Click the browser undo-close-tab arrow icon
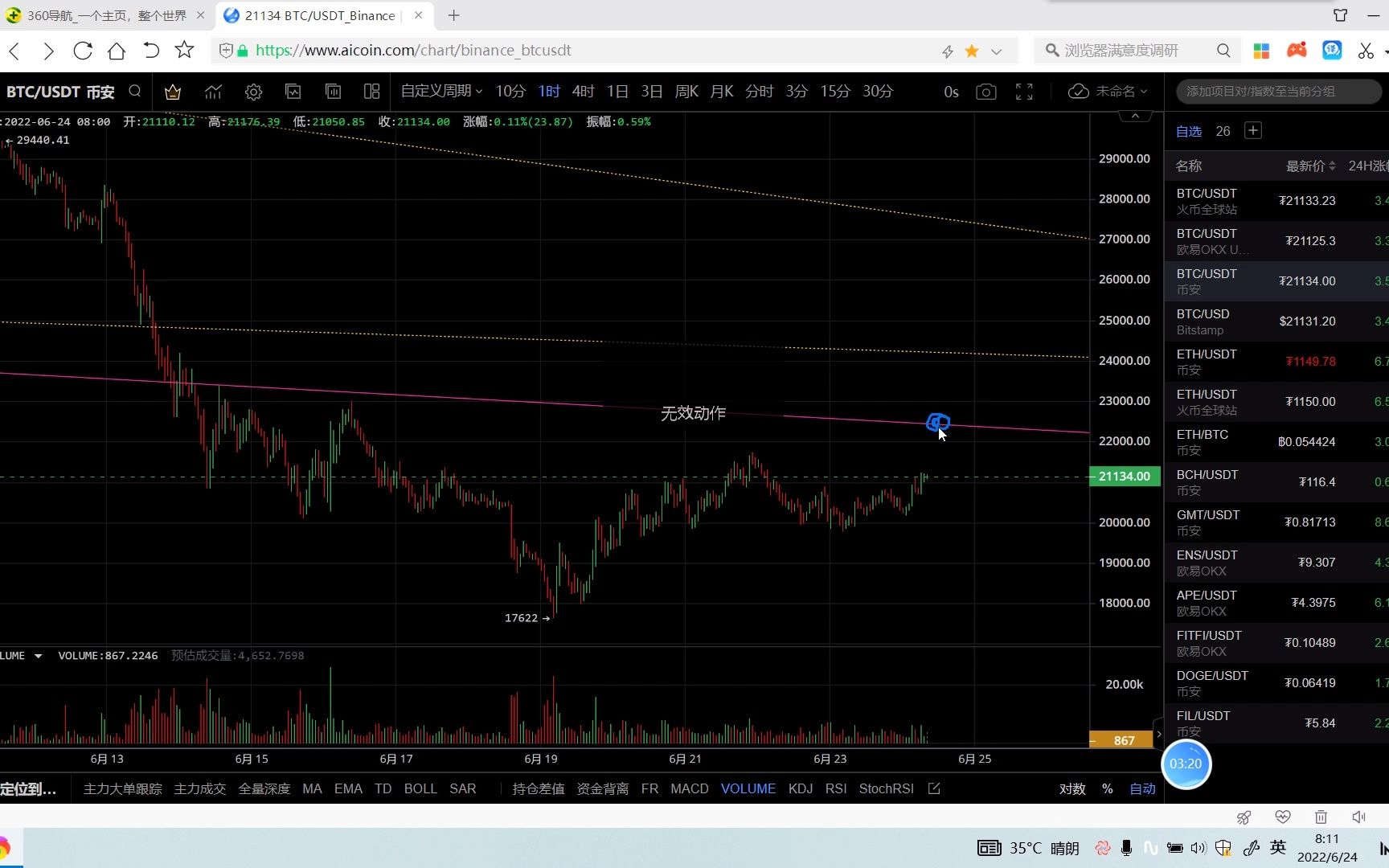The height and width of the screenshot is (868, 1389). click(150, 51)
